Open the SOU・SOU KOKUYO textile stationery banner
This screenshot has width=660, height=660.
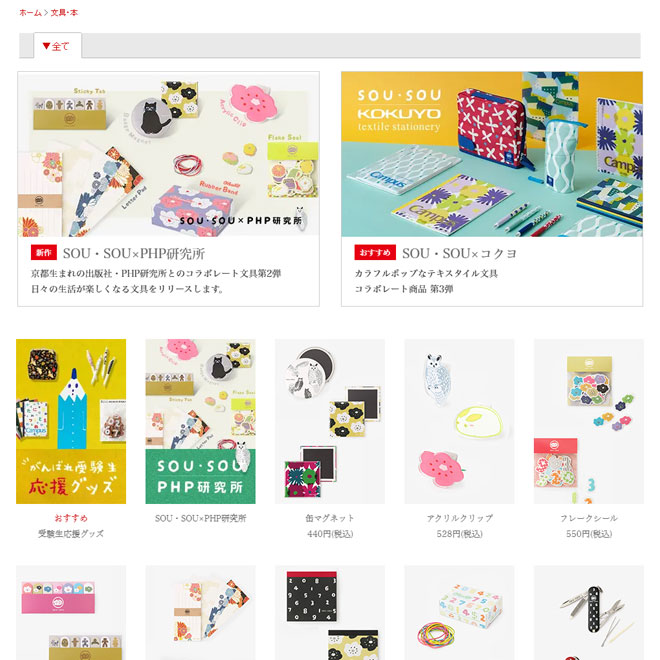tap(492, 154)
